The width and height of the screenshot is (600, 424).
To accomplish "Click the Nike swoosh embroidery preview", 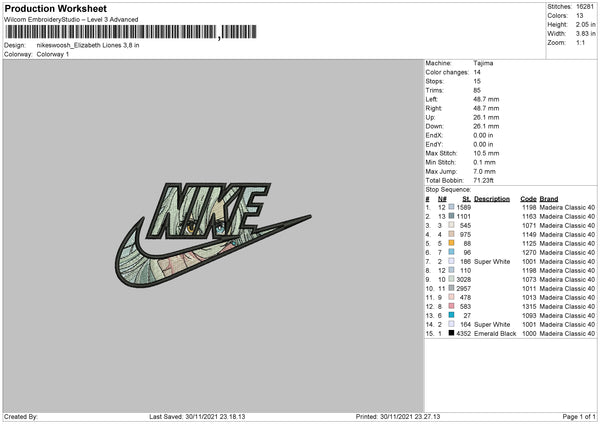I will 213,235.
